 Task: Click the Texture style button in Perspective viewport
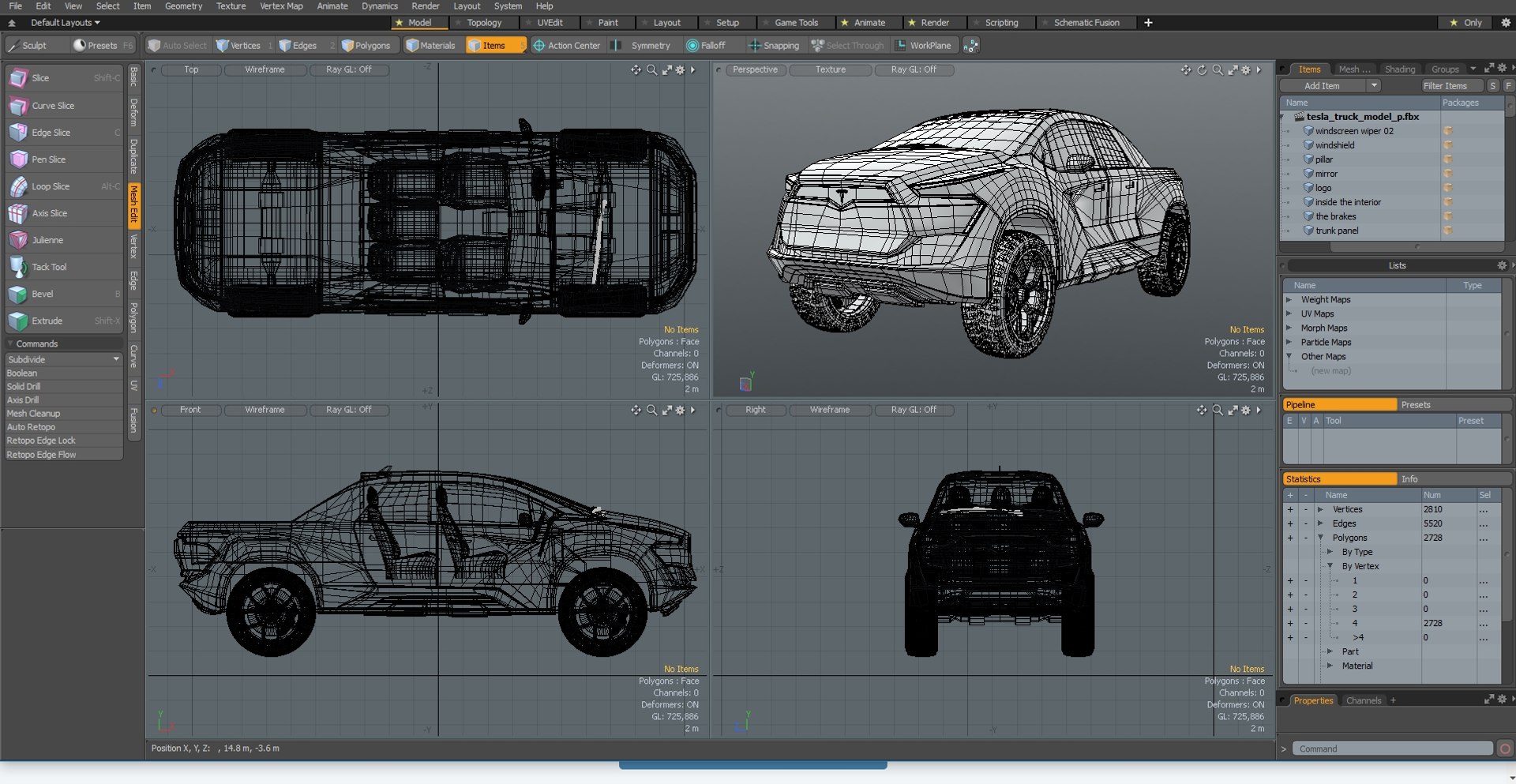coord(831,69)
